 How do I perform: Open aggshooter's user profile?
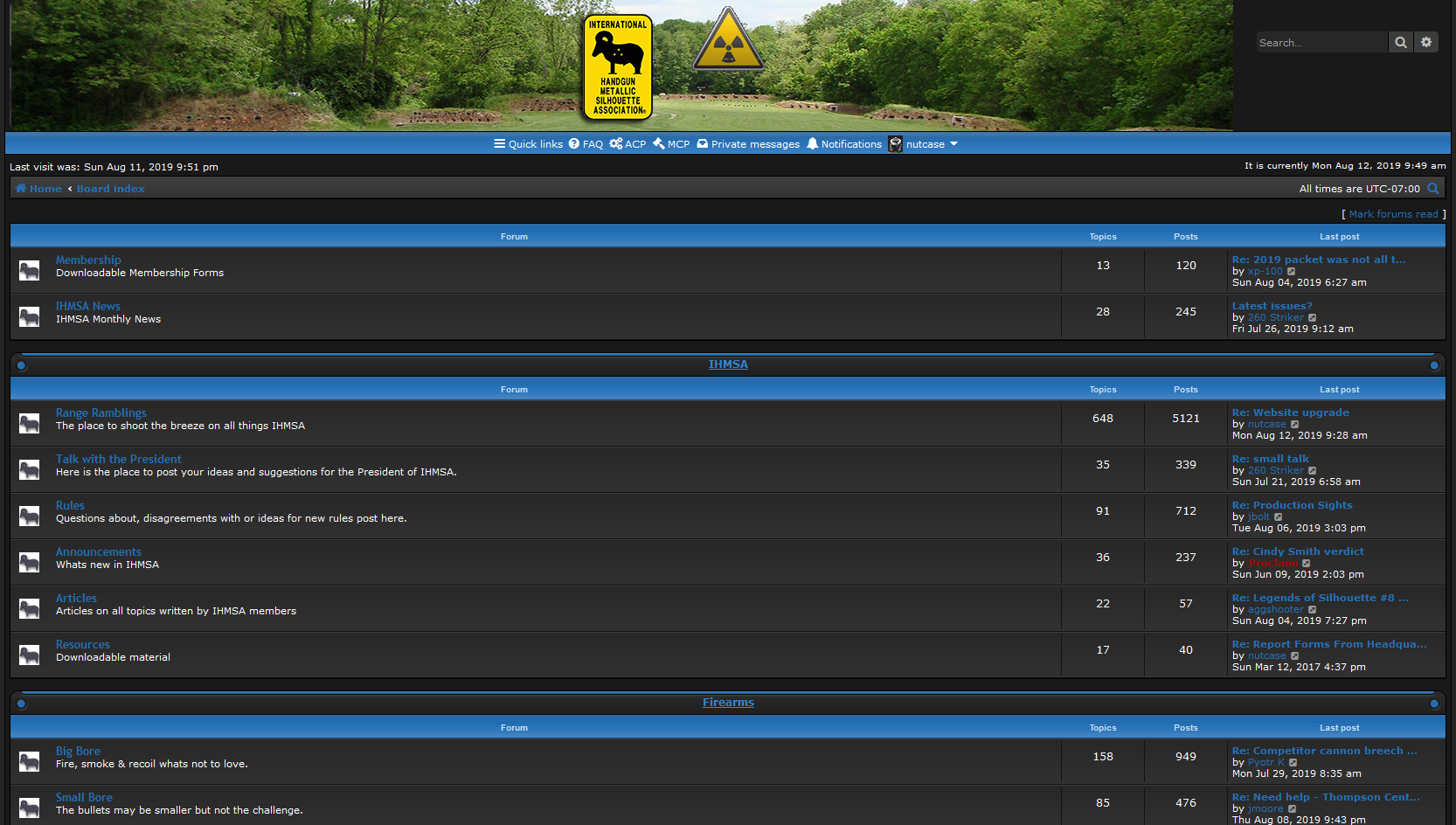pyautogui.click(x=1276, y=609)
